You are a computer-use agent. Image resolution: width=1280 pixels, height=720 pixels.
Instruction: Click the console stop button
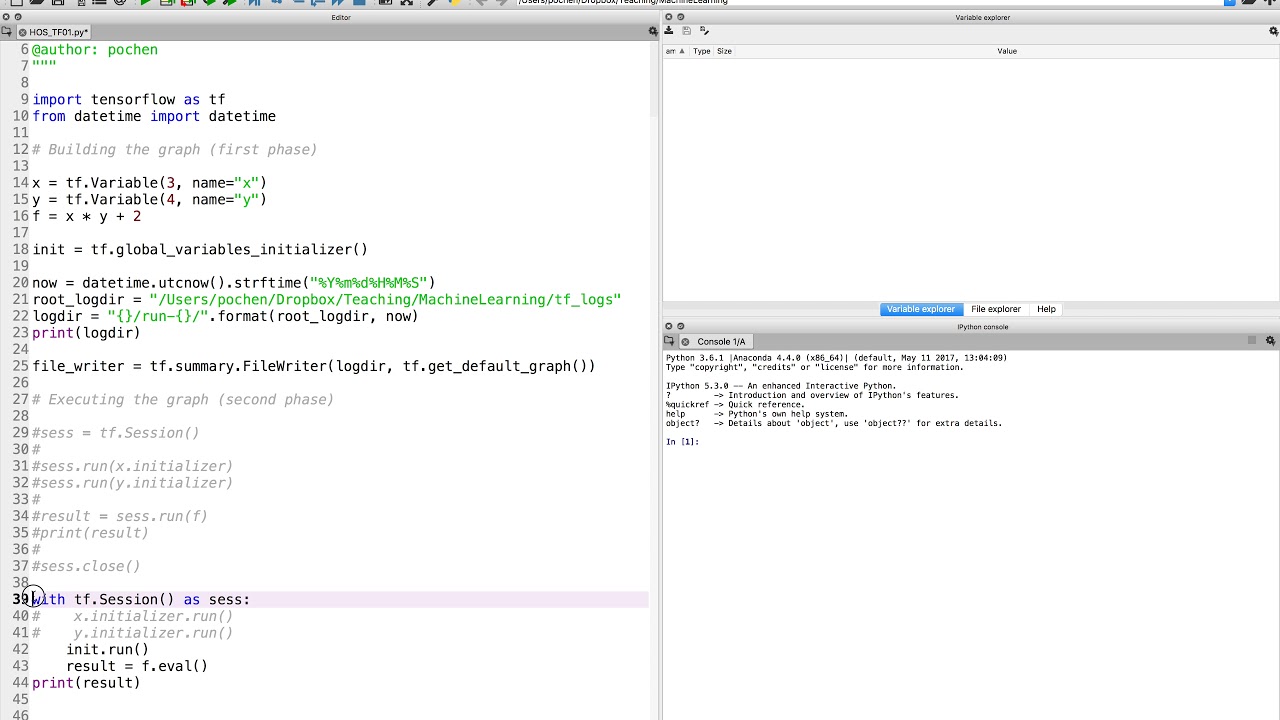pos(1251,341)
